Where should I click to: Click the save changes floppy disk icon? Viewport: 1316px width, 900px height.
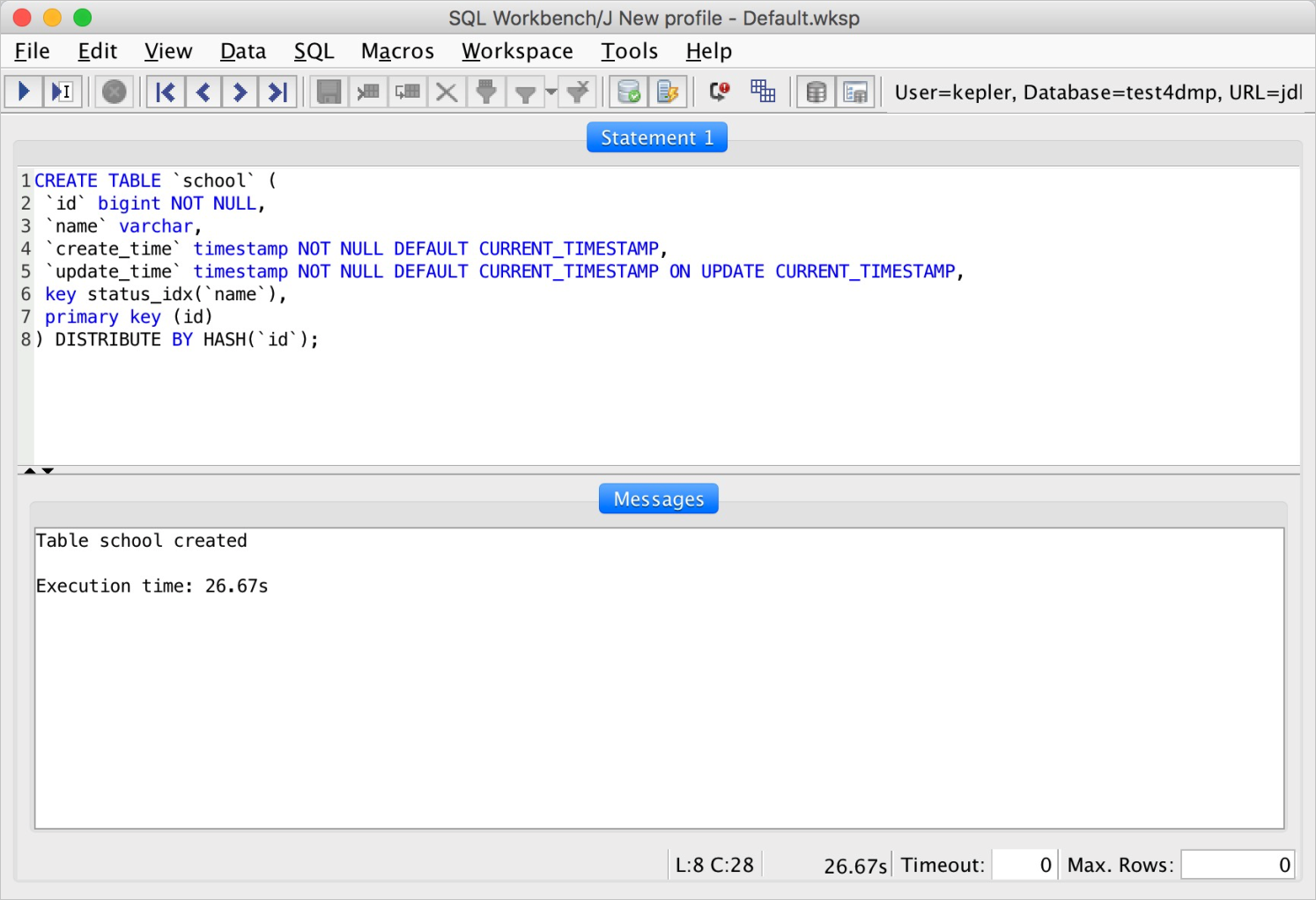329,92
